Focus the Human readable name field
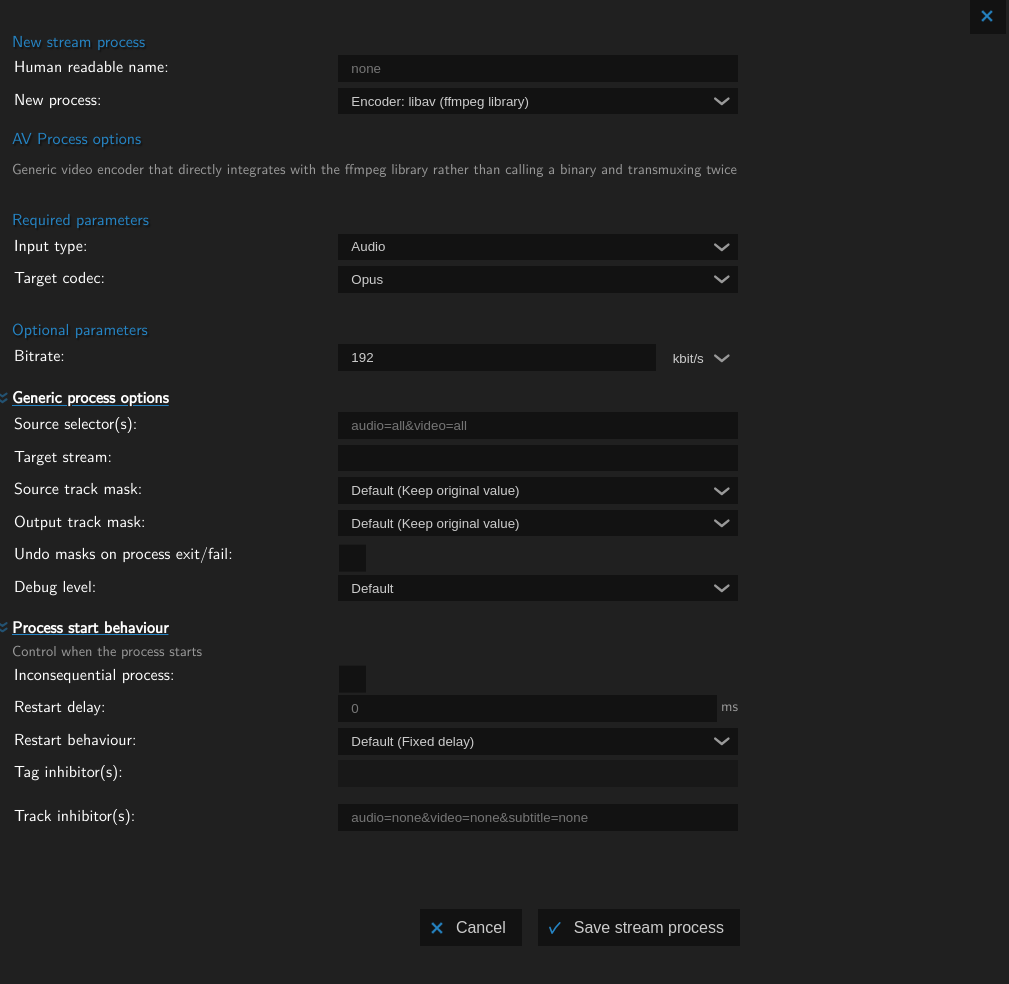 click(537, 69)
